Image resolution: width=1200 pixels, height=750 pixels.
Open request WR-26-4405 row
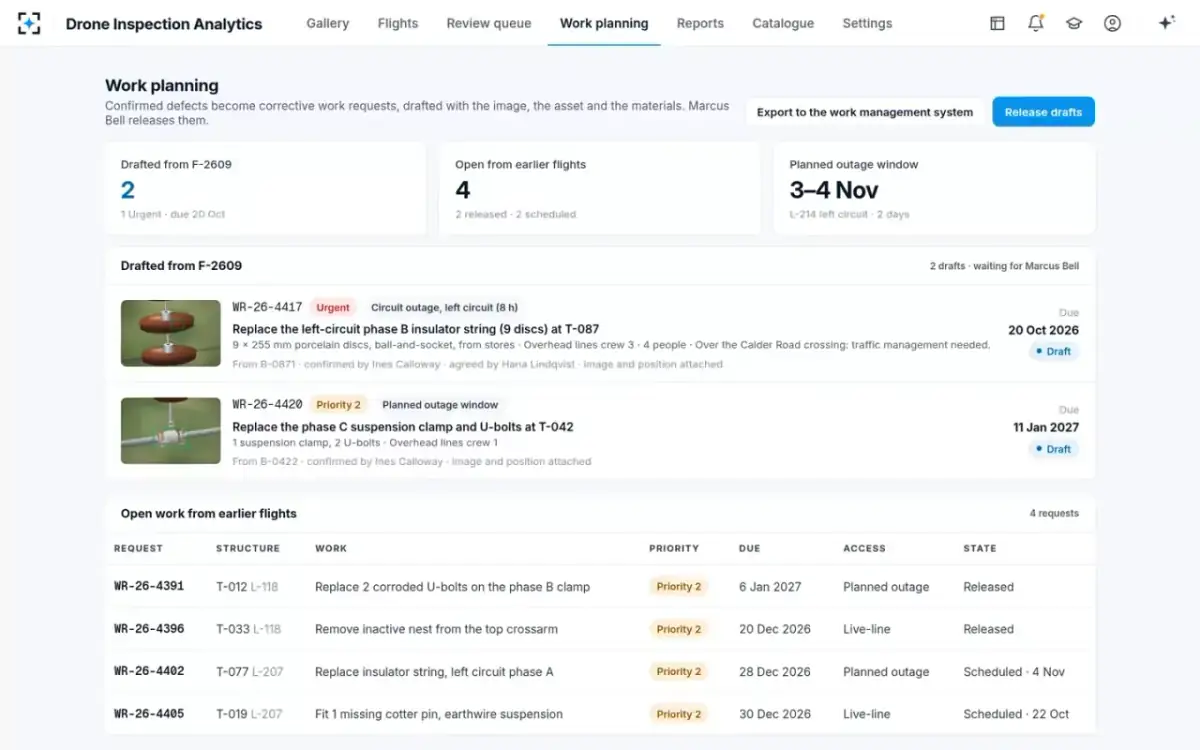[600, 714]
